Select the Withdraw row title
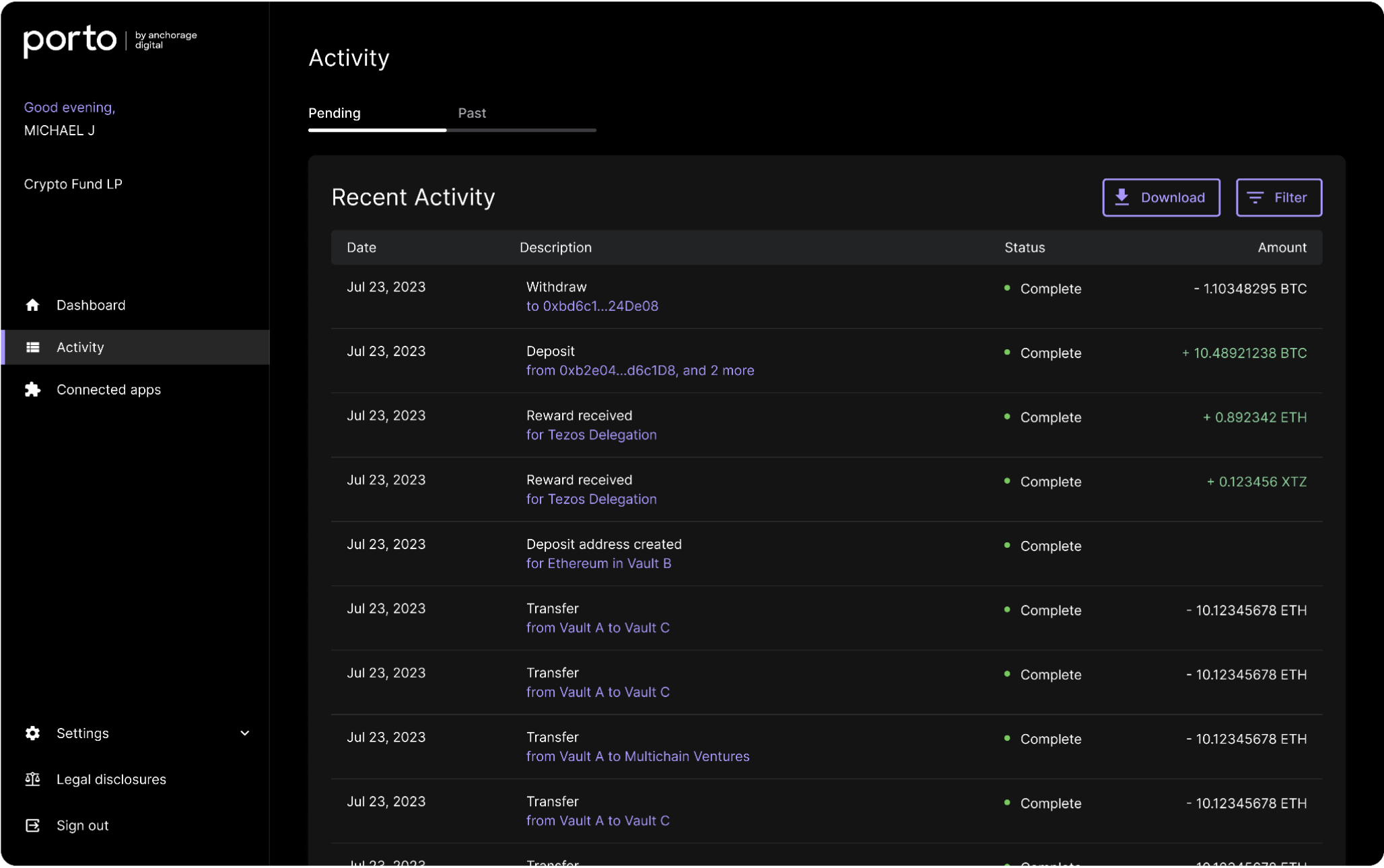This screenshot has height=868, width=1384. tap(556, 287)
